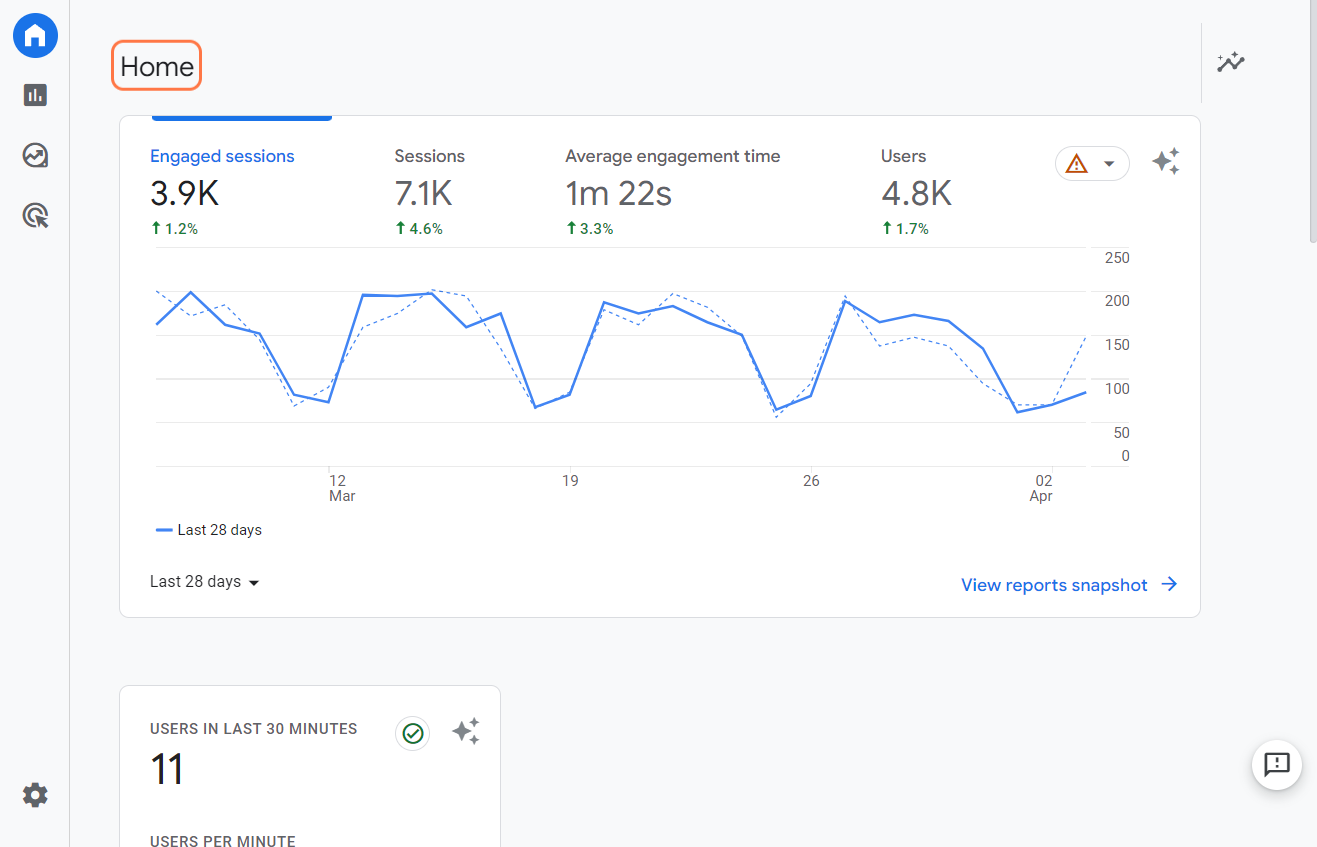This screenshot has height=847, width=1317.
Task: Click the 26 date label on chart axis
Action: click(x=811, y=481)
